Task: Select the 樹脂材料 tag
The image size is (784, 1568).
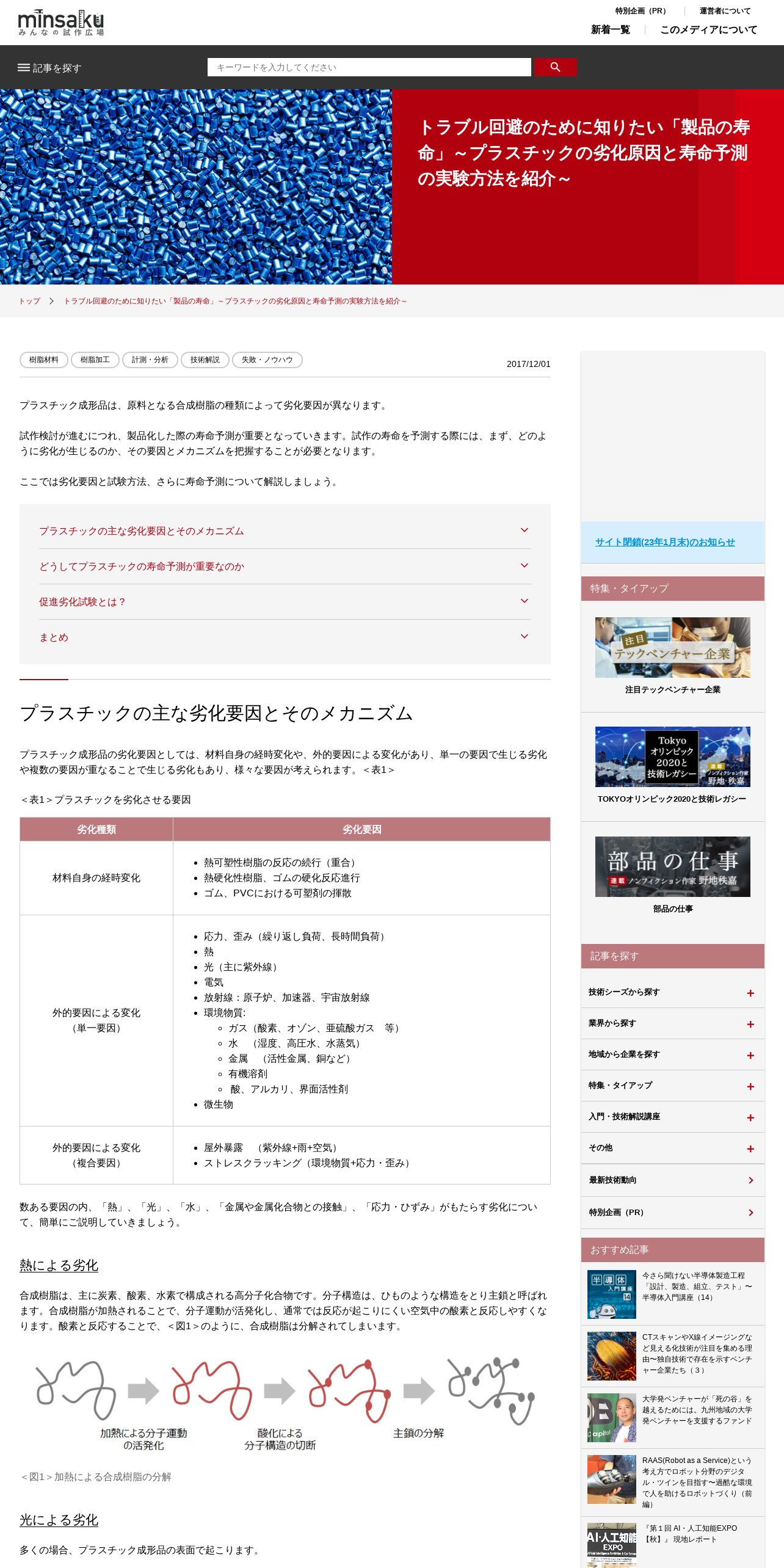Action: click(44, 360)
